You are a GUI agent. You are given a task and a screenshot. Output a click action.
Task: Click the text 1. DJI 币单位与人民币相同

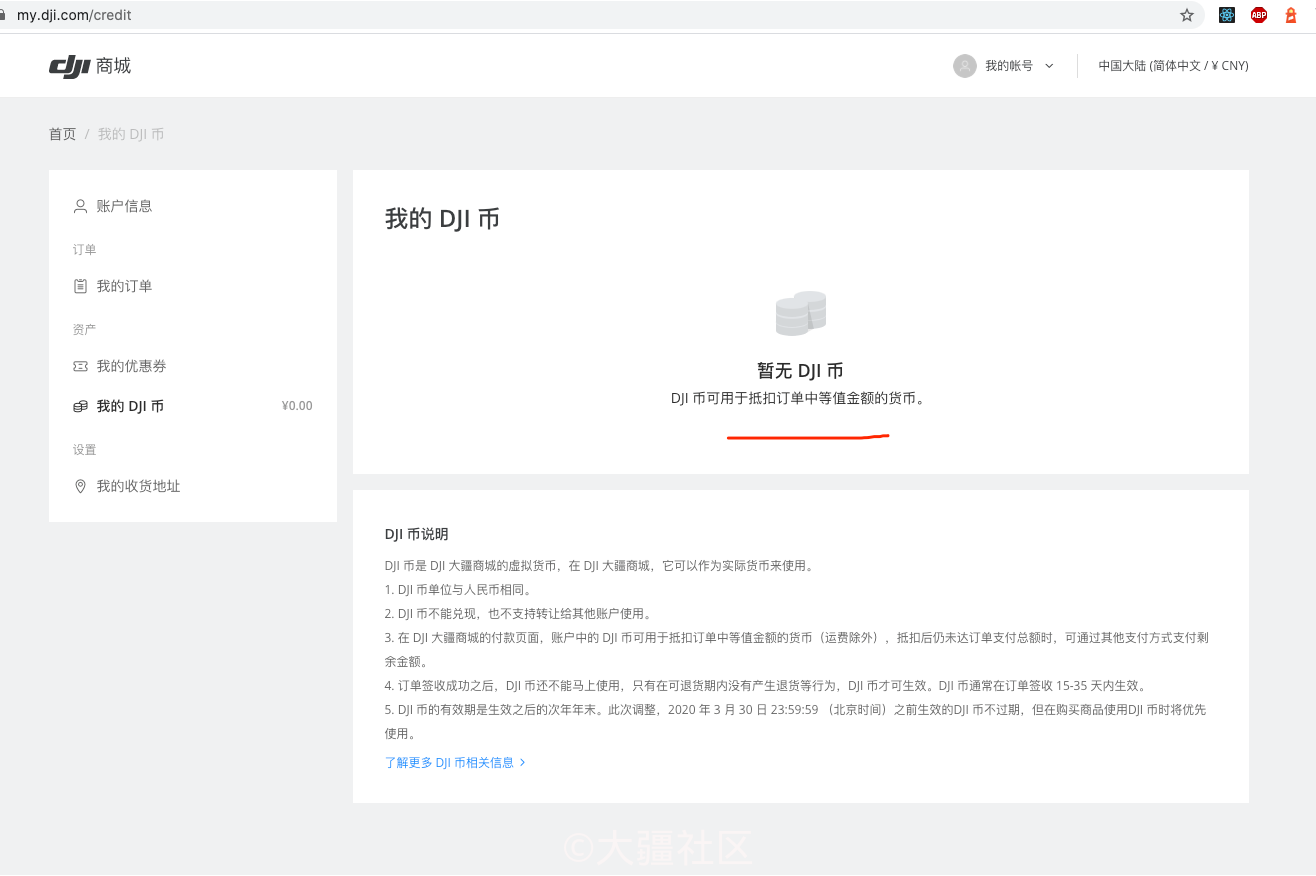tap(459, 589)
